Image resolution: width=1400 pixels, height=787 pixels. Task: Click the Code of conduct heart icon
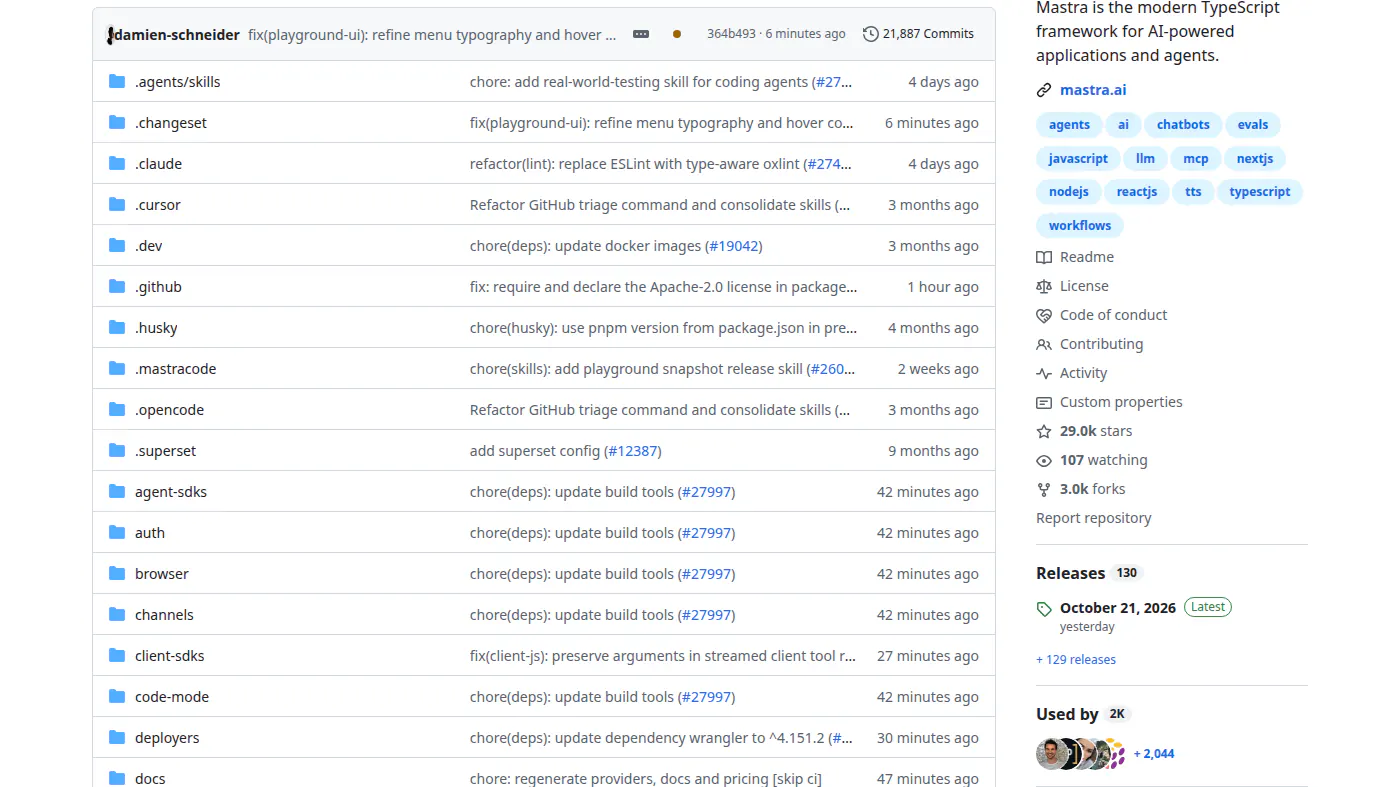click(1044, 315)
